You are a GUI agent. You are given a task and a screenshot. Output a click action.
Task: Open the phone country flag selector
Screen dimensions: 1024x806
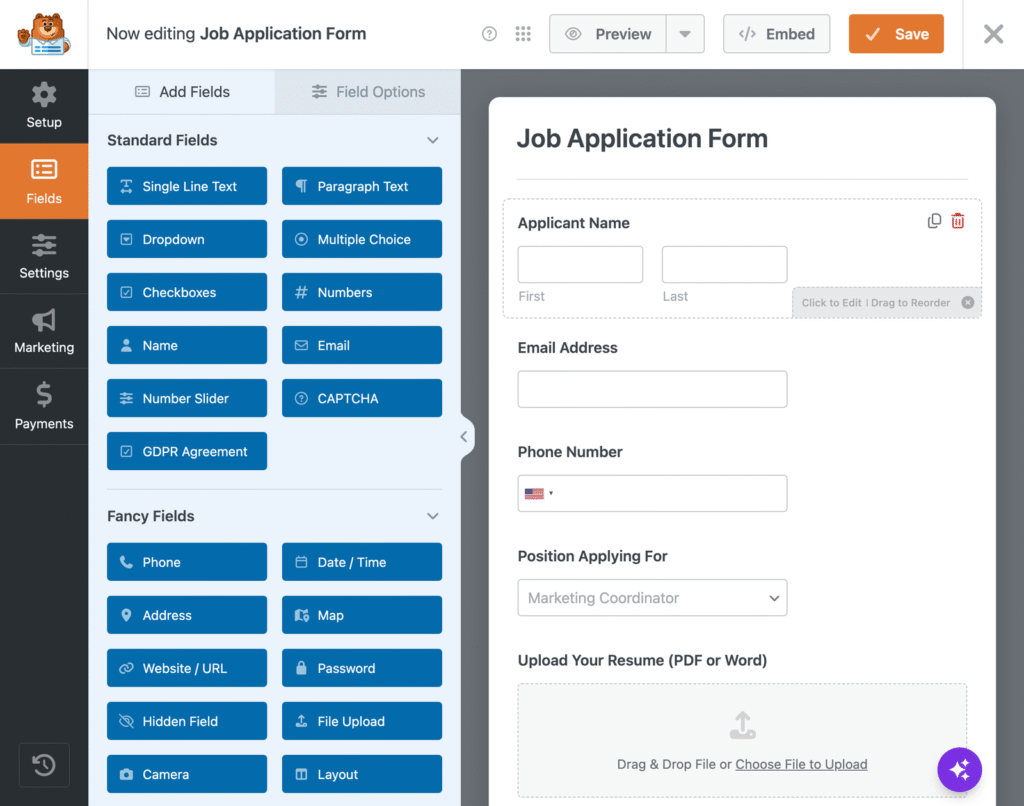pos(539,493)
